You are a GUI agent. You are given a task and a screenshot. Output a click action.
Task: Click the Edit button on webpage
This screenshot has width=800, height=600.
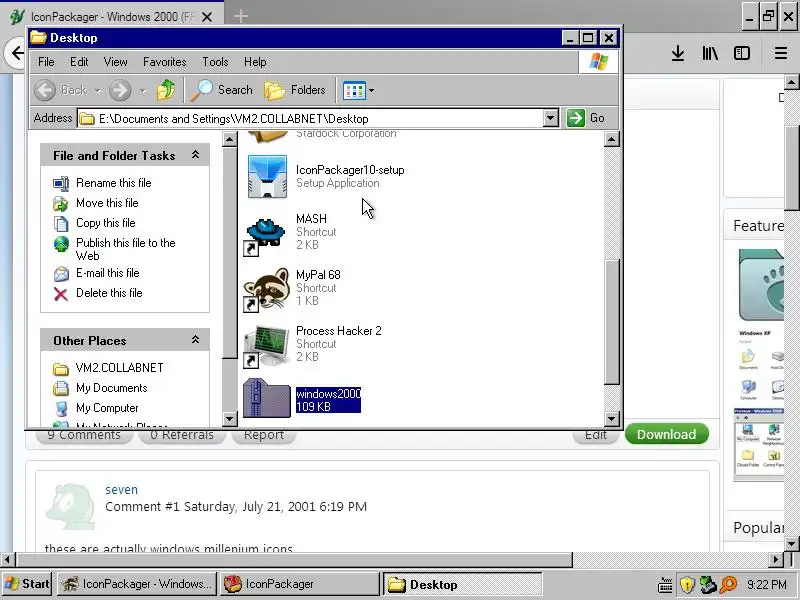pyautogui.click(x=595, y=435)
